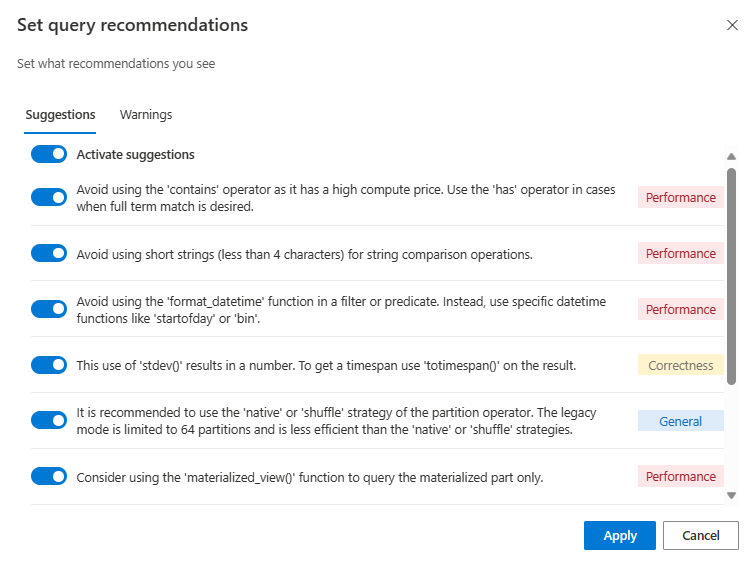Switch off the partition operator strategy suggestion
This screenshot has width=756, height=566.
point(49,421)
